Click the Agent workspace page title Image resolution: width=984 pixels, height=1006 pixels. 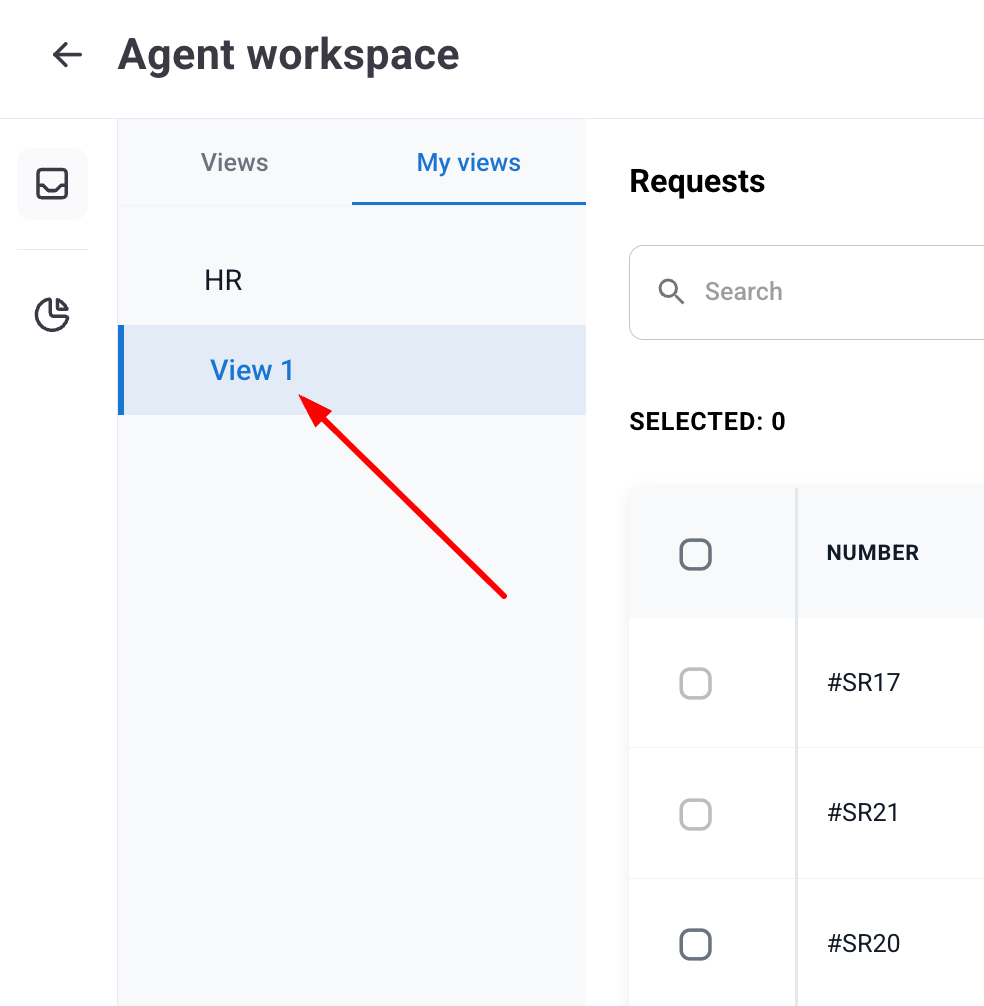pyautogui.click(x=288, y=55)
